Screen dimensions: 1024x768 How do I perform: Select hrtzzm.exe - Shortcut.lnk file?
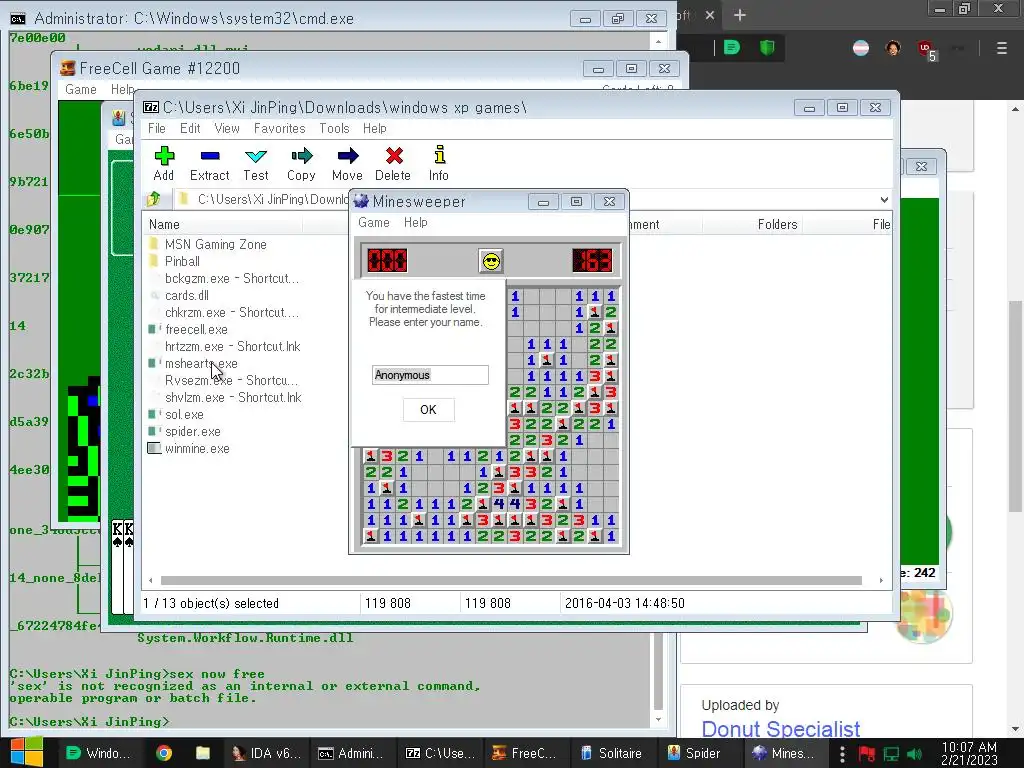point(225,346)
